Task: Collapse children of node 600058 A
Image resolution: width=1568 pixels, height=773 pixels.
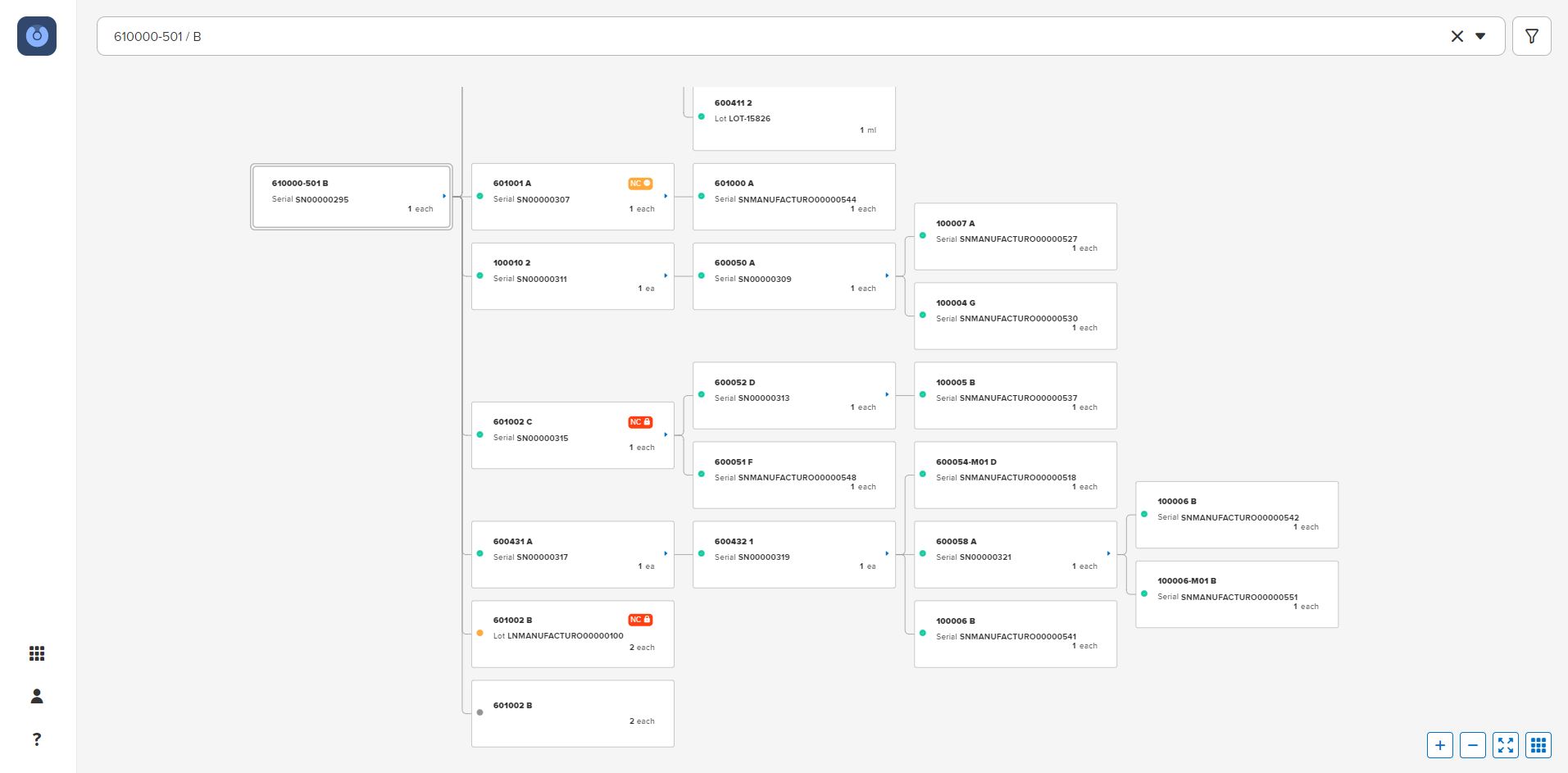Action: (x=1108, y=553)
